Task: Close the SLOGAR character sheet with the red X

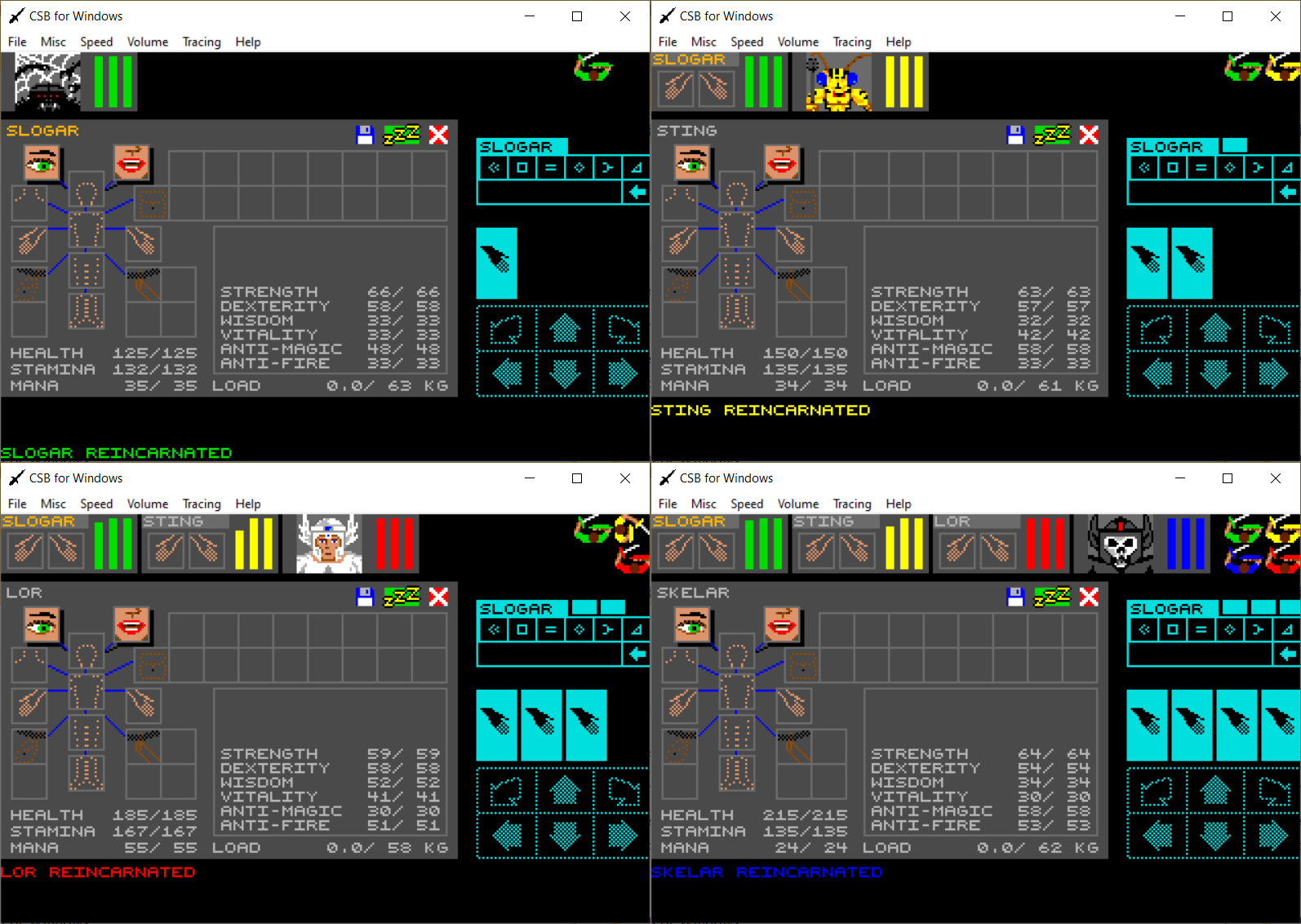Action: tap(438, 135)
